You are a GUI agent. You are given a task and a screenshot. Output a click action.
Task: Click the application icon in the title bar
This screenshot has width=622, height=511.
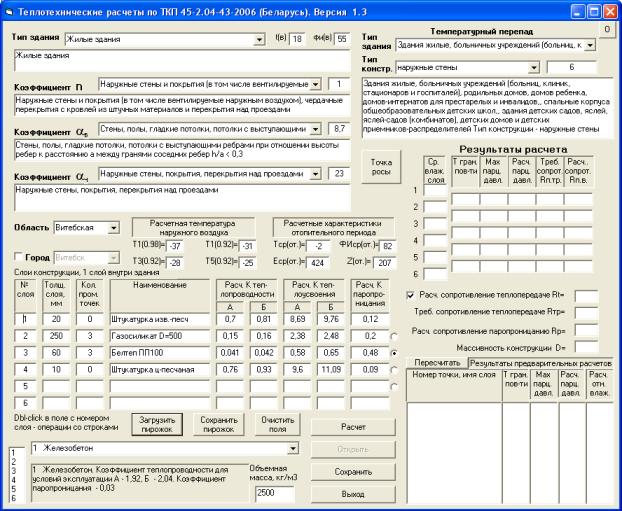9,12
